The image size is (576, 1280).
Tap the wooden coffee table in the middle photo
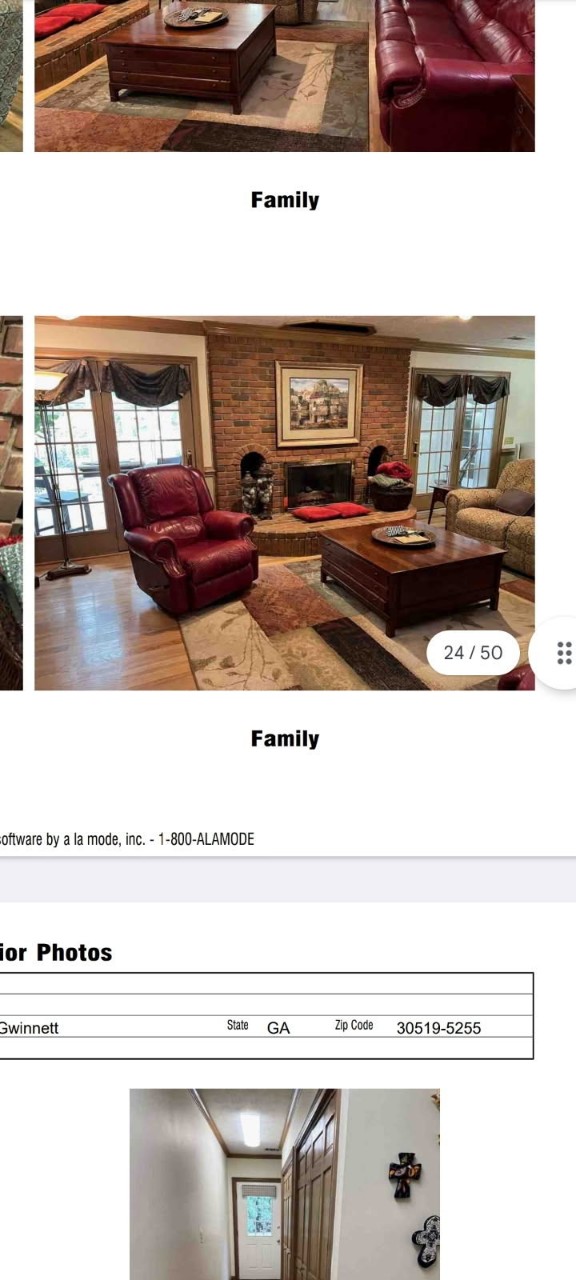(x=413, y=574)
